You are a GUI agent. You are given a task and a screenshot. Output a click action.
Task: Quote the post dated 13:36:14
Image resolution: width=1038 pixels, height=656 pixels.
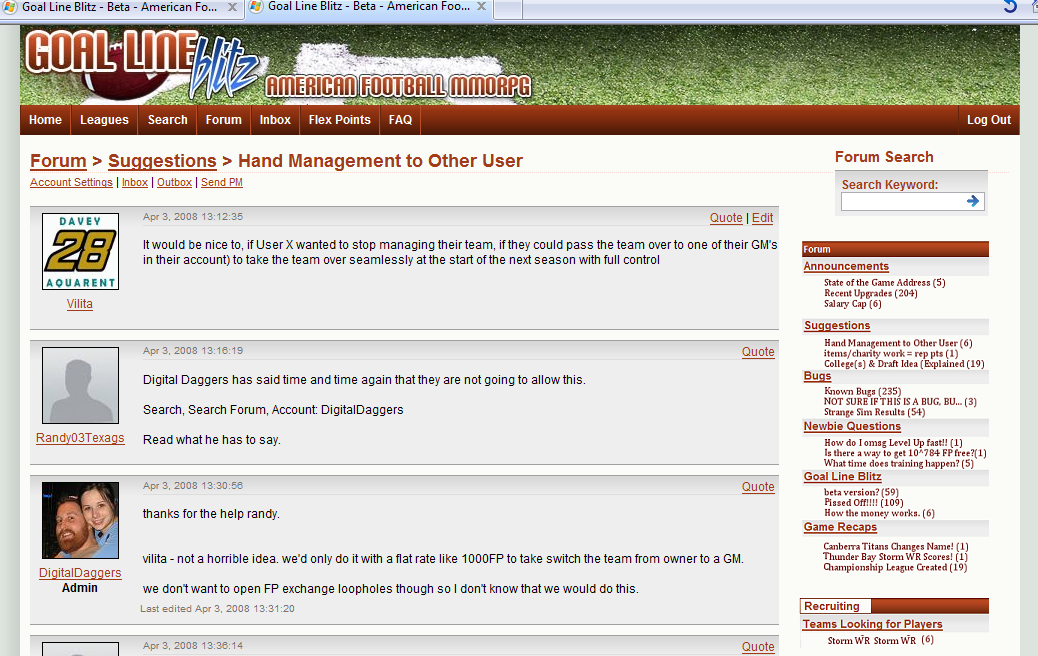(758, 647)
